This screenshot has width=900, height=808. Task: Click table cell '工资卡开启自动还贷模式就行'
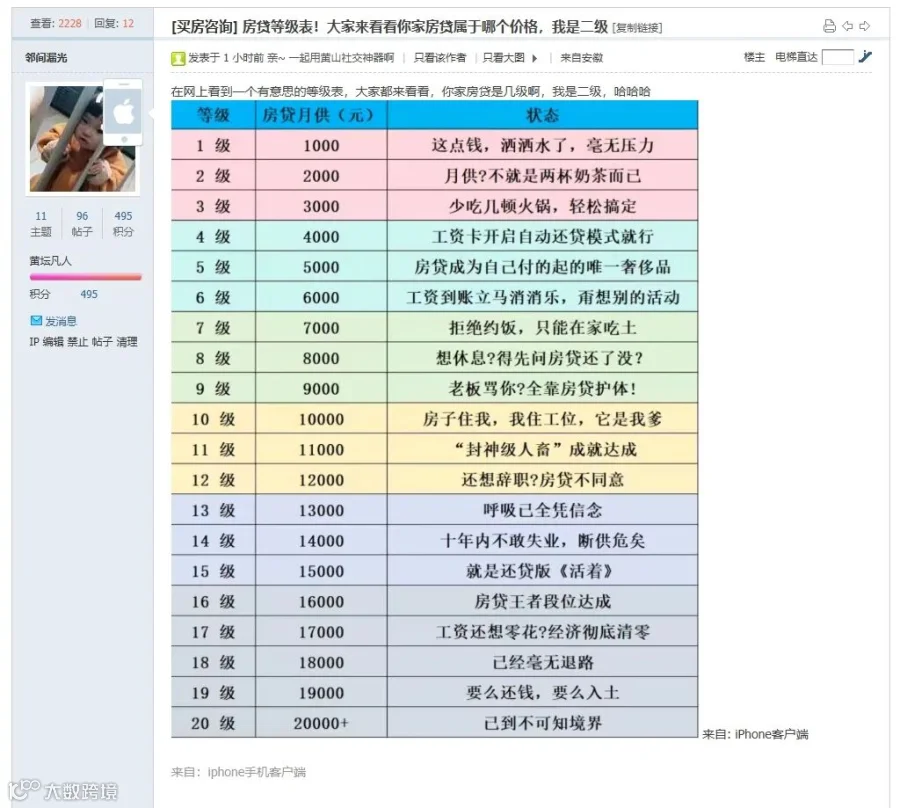[542, 236]
